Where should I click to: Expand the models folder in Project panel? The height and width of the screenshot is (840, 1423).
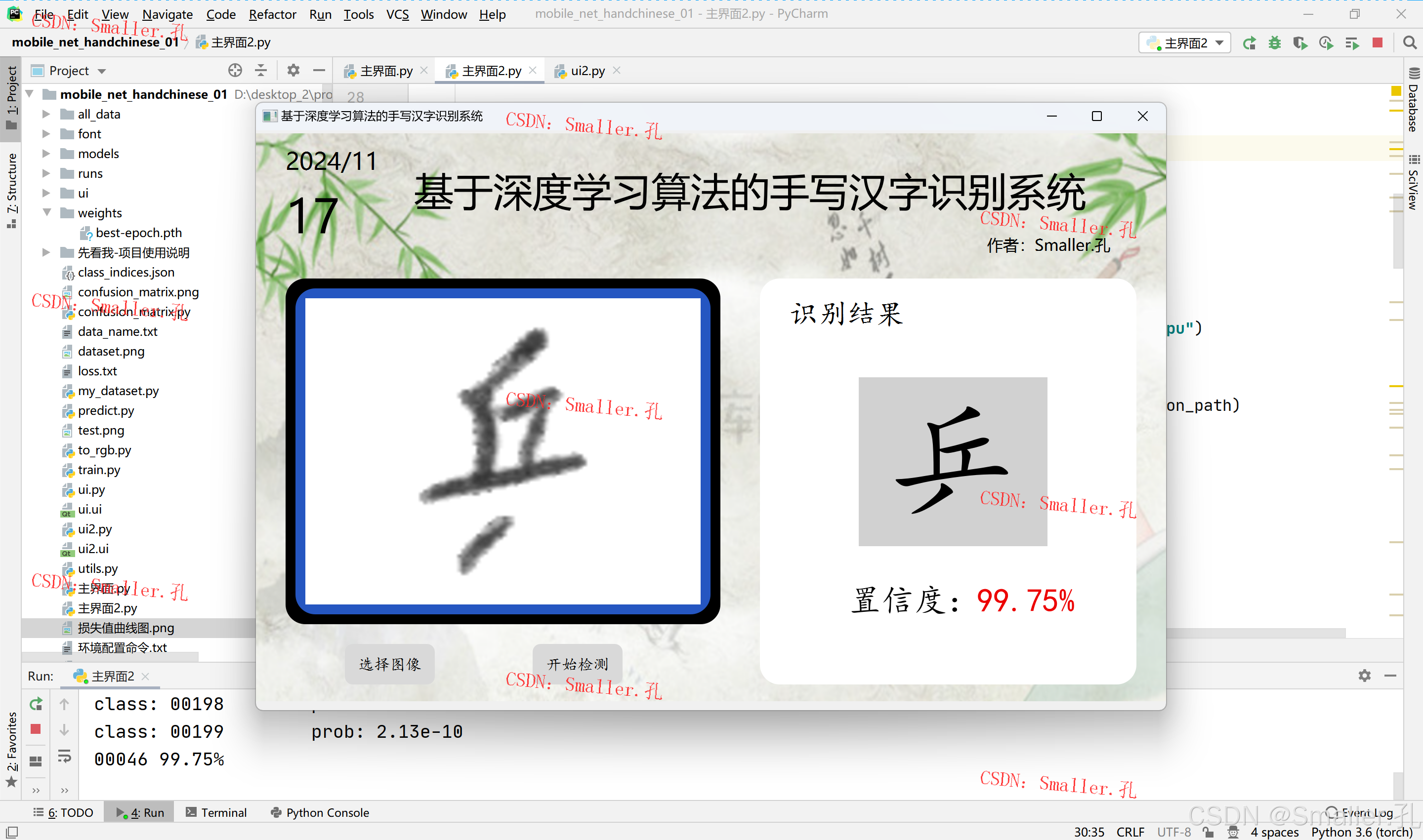tap(47, 154)
